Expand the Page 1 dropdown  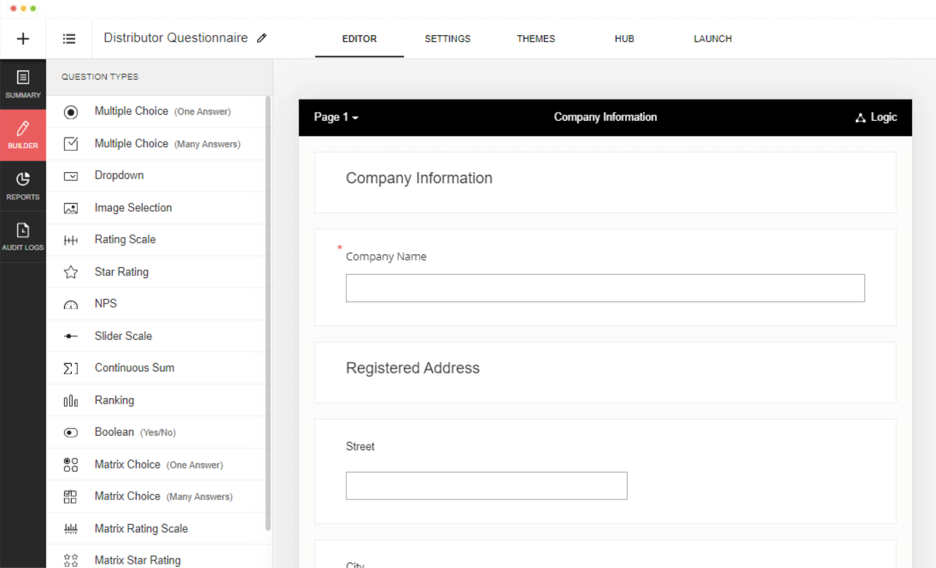336,117
